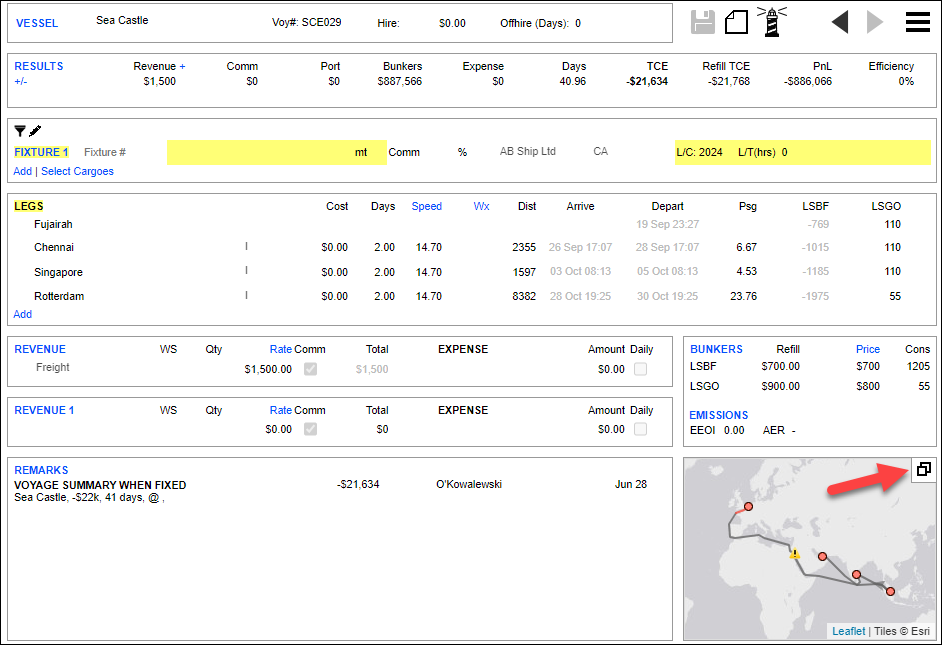Navigate forward using the right arrow icon
This screenshot has width=942, height=645.
pos(874,21)
